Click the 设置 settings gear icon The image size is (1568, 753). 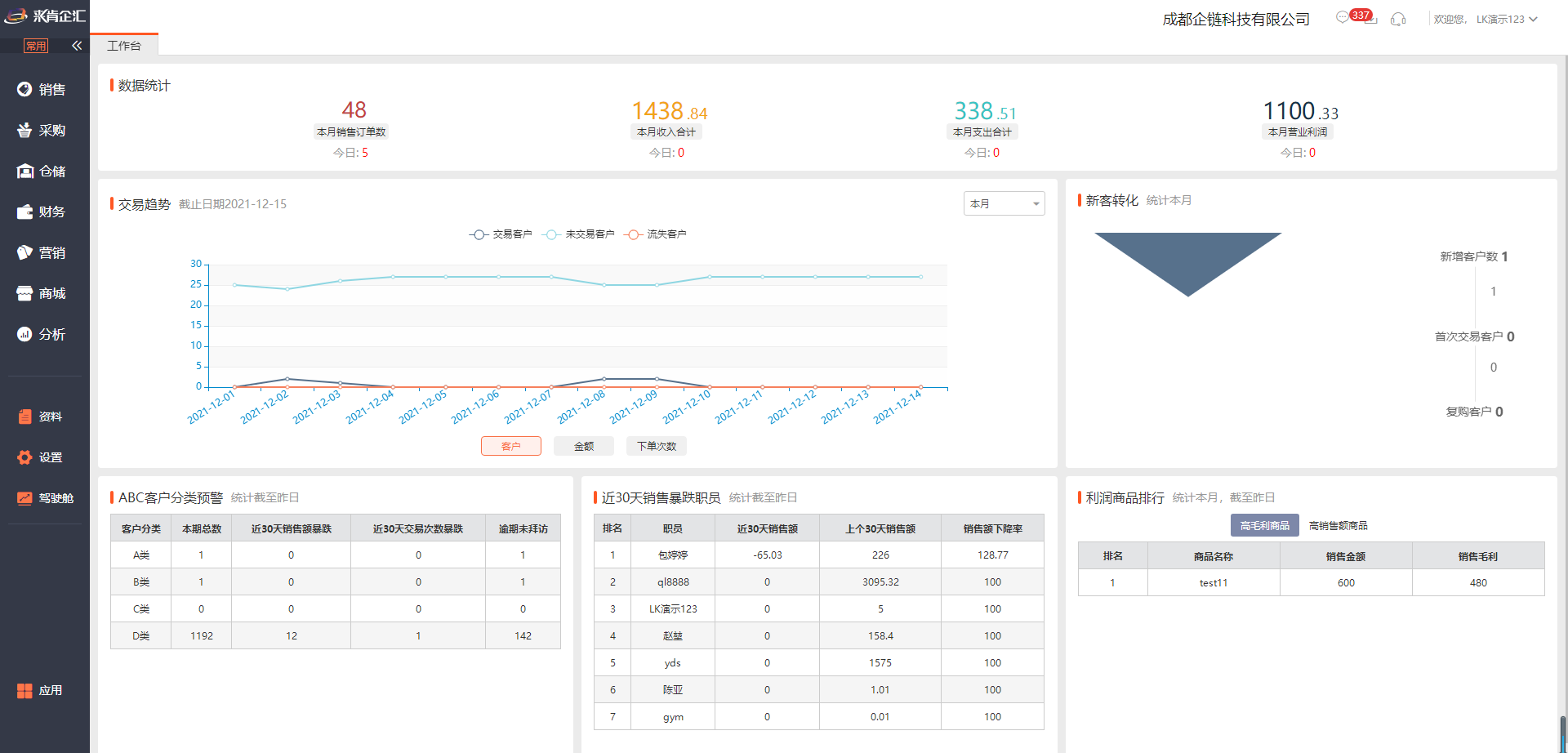[x=24, y=457]
